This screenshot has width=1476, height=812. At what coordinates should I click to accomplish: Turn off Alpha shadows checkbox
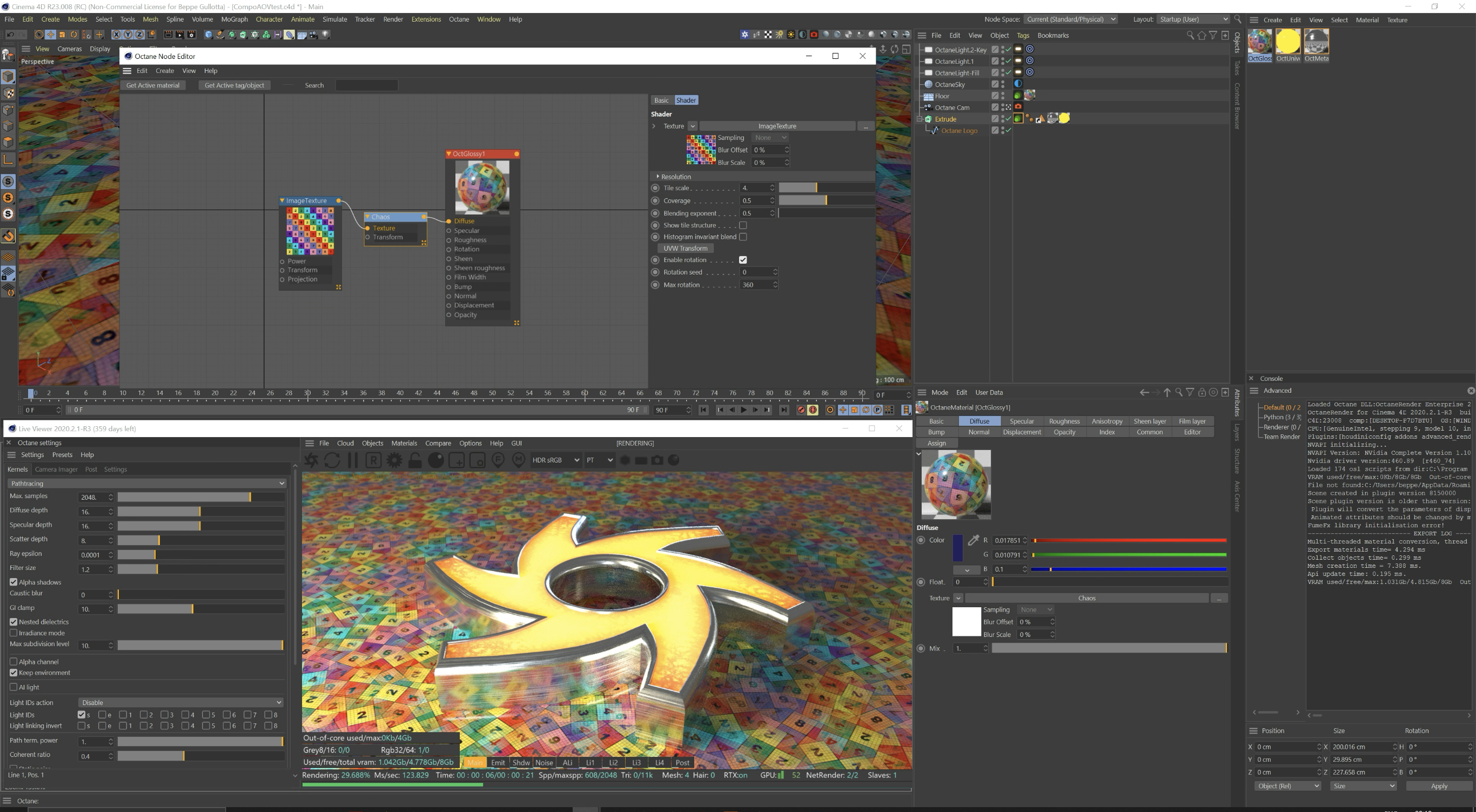tap(14, 582)
